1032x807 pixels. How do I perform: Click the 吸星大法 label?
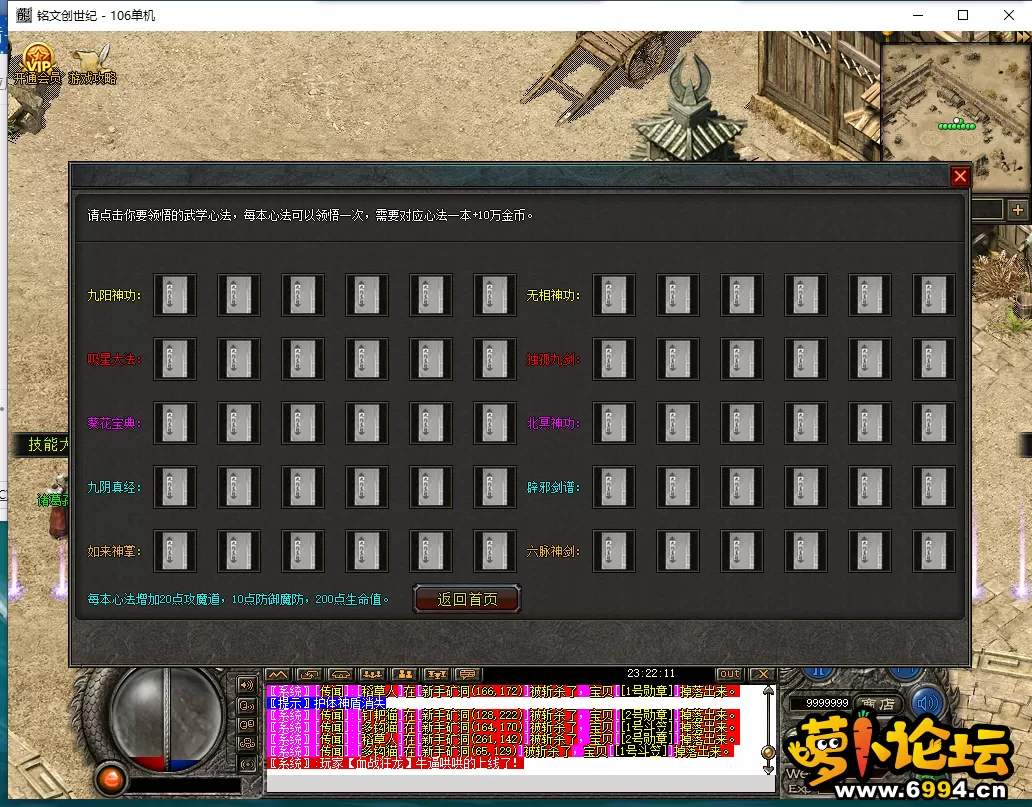pyautogui.click(x=114, y=359)
